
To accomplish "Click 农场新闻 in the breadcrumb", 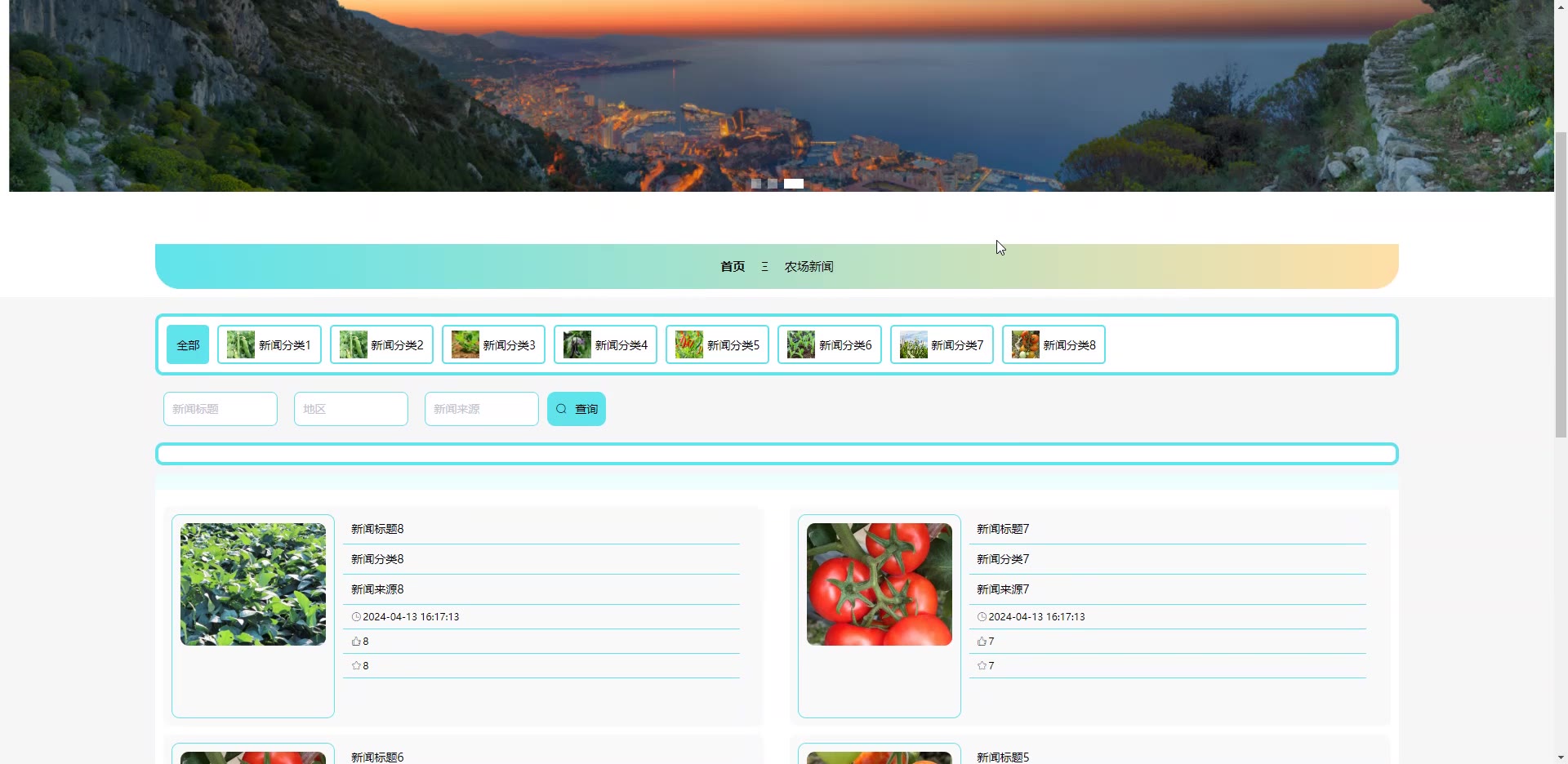I will point(809,267).
